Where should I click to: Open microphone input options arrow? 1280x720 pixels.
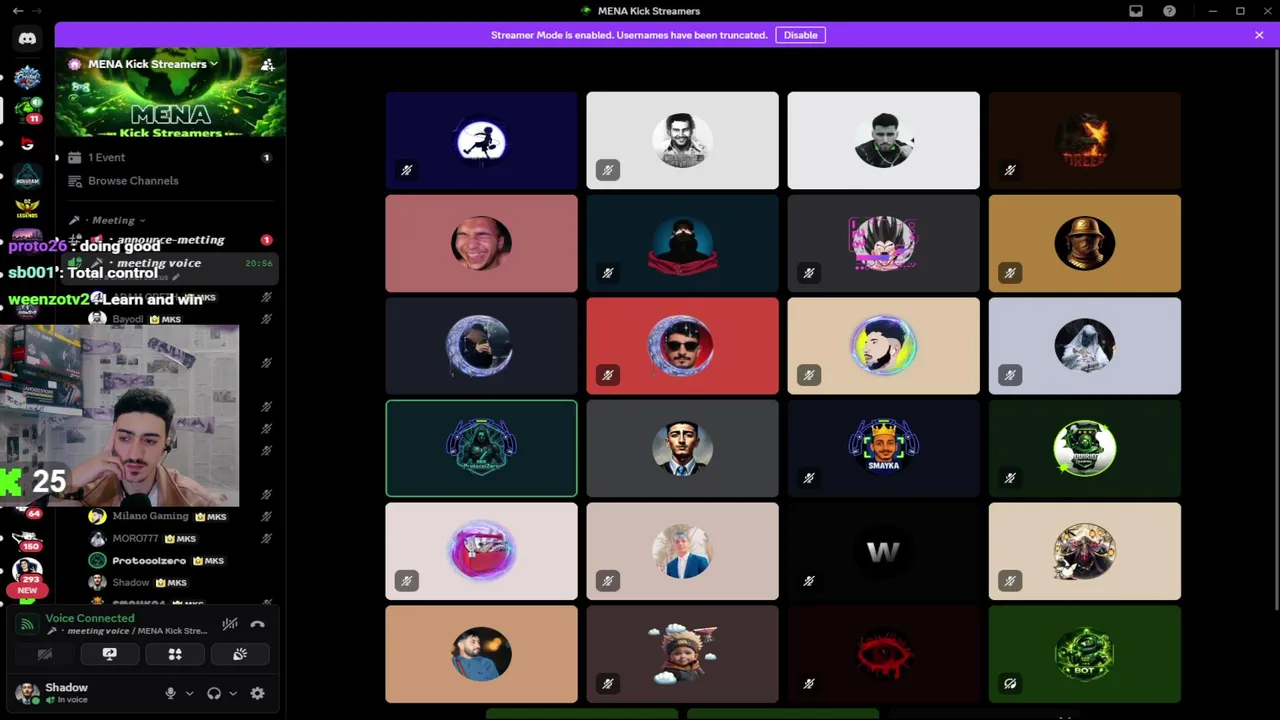189,693
